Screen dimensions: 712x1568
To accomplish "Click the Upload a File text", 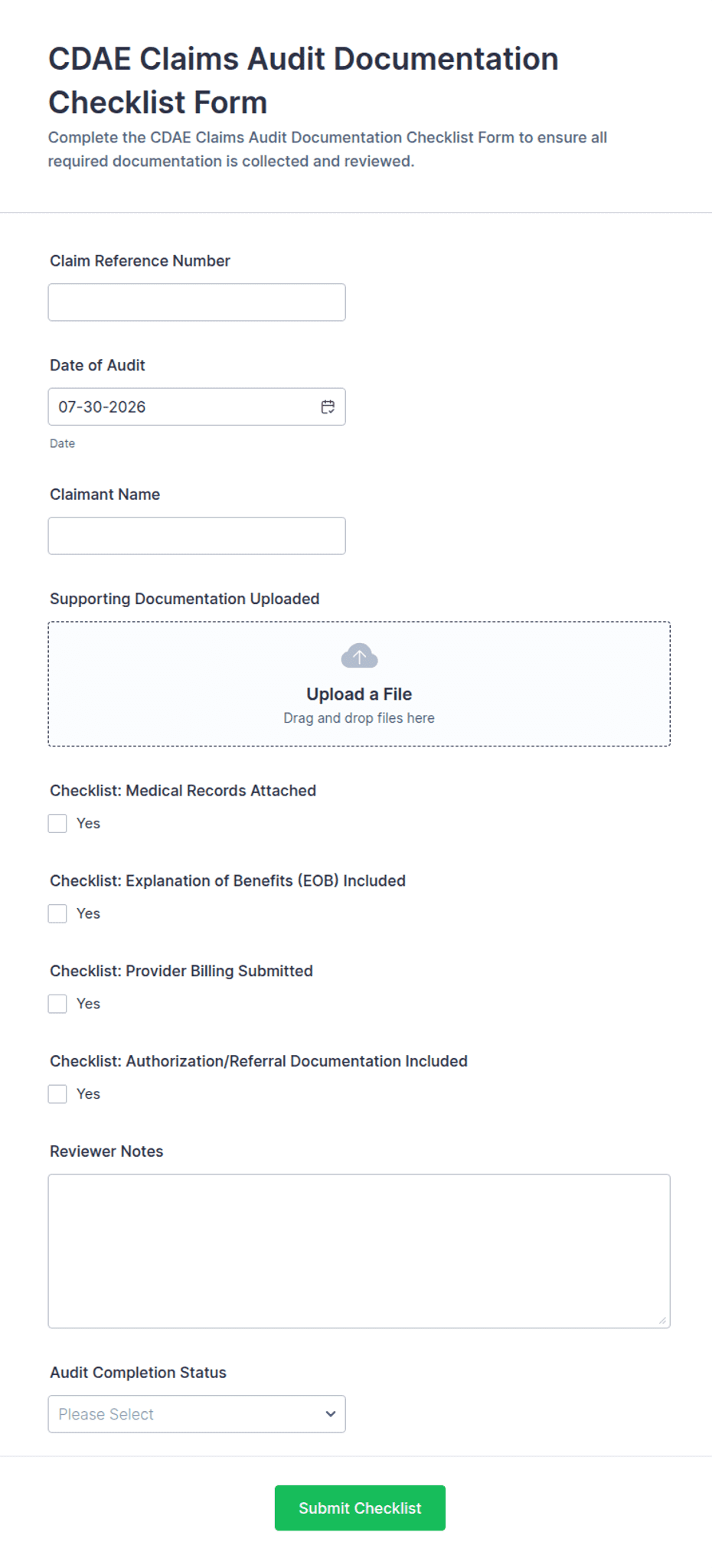I will pos(359,694).
